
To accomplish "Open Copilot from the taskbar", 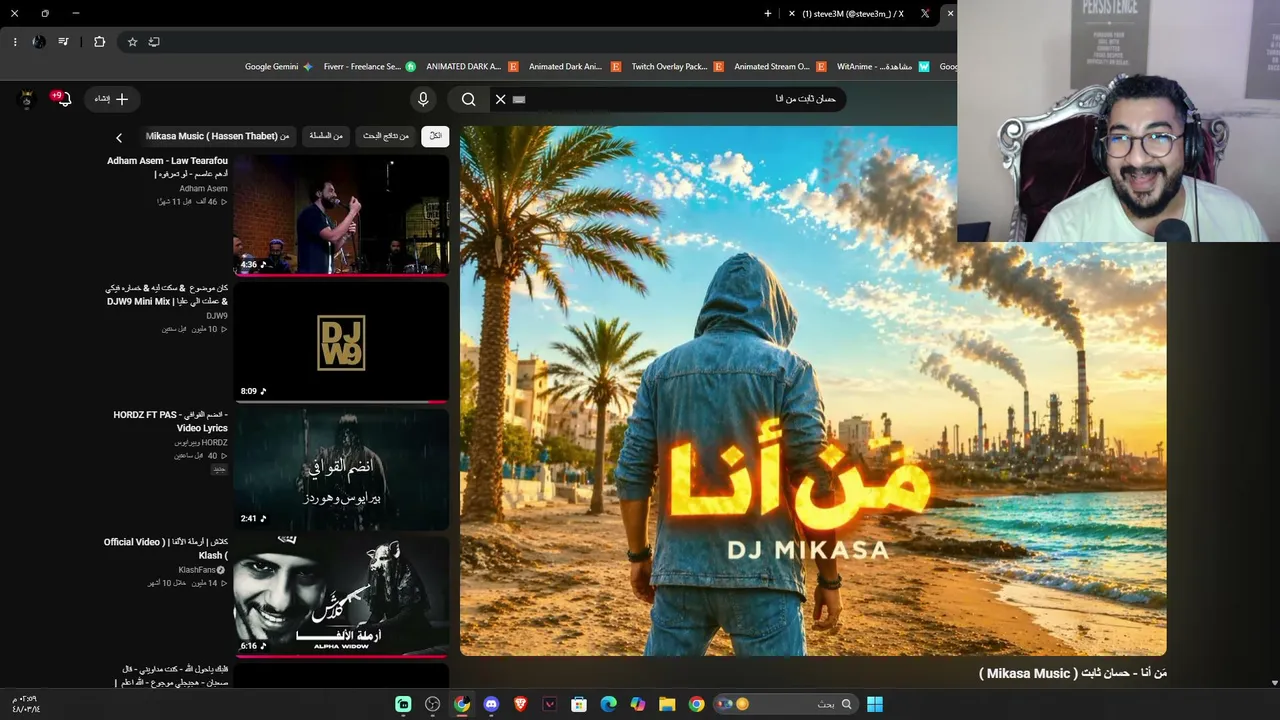I will [x=638, y=704].
